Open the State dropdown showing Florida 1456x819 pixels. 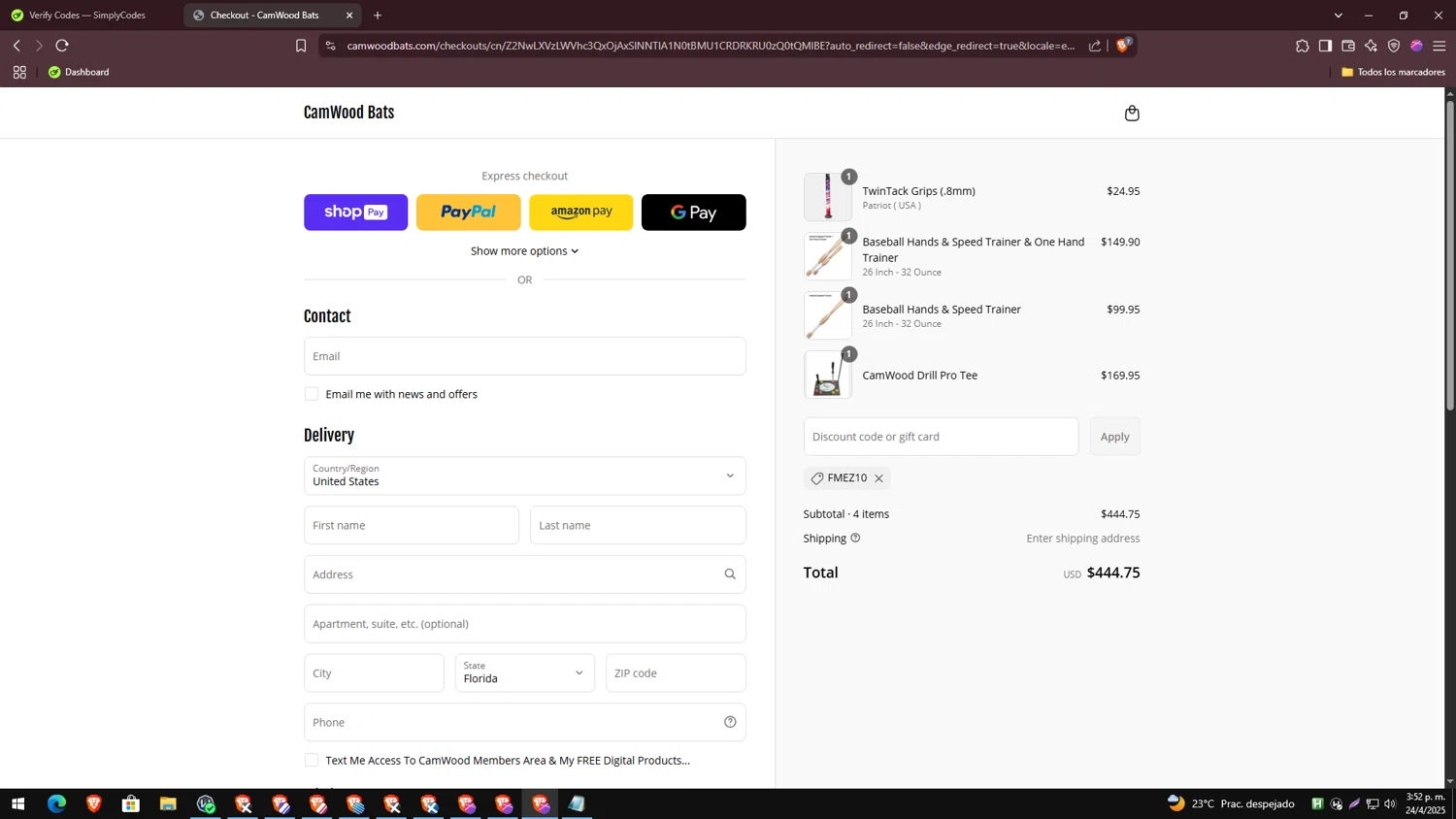click(x=524, y=673)
